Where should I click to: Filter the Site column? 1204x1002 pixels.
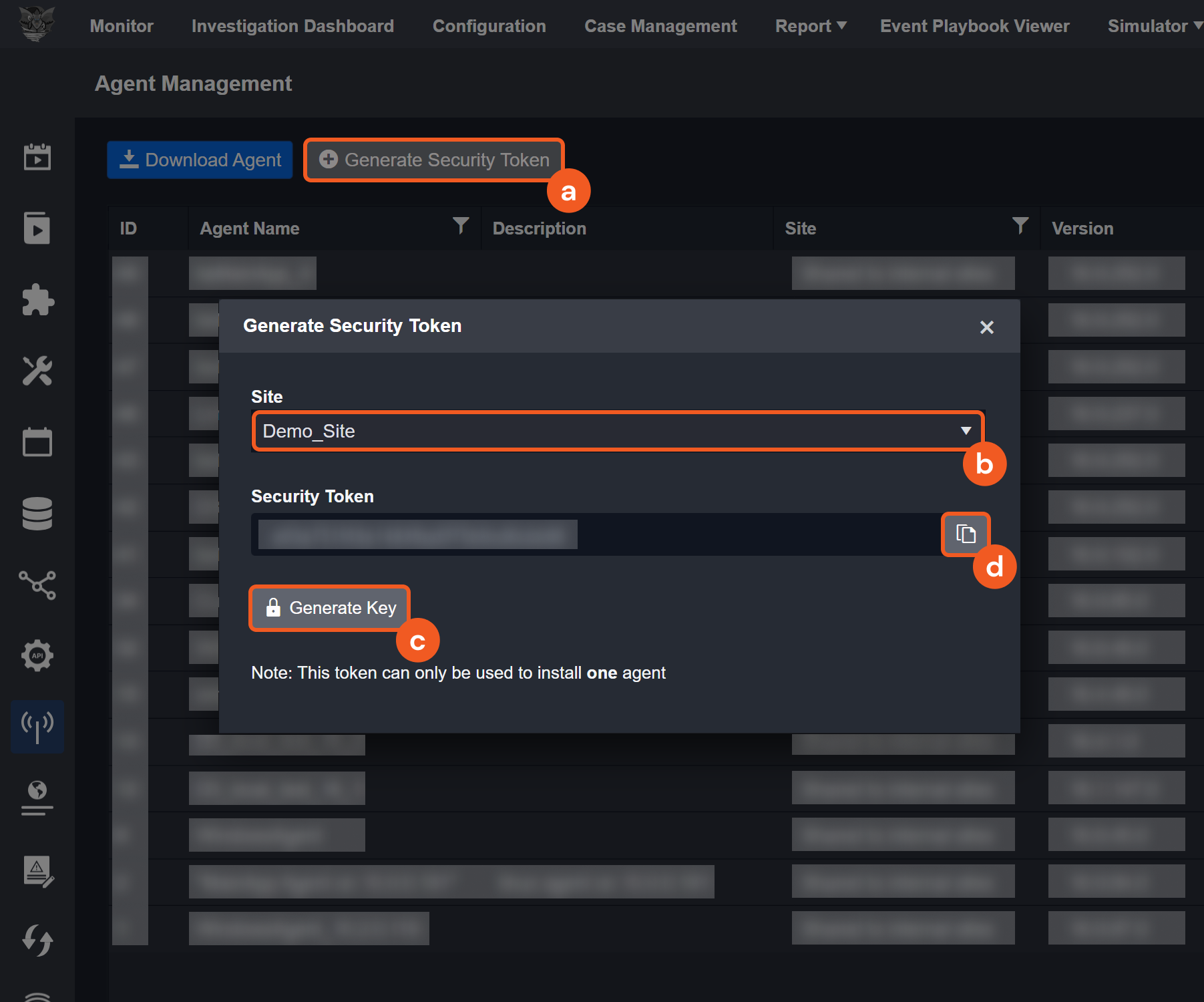[x=1020, y=226]
